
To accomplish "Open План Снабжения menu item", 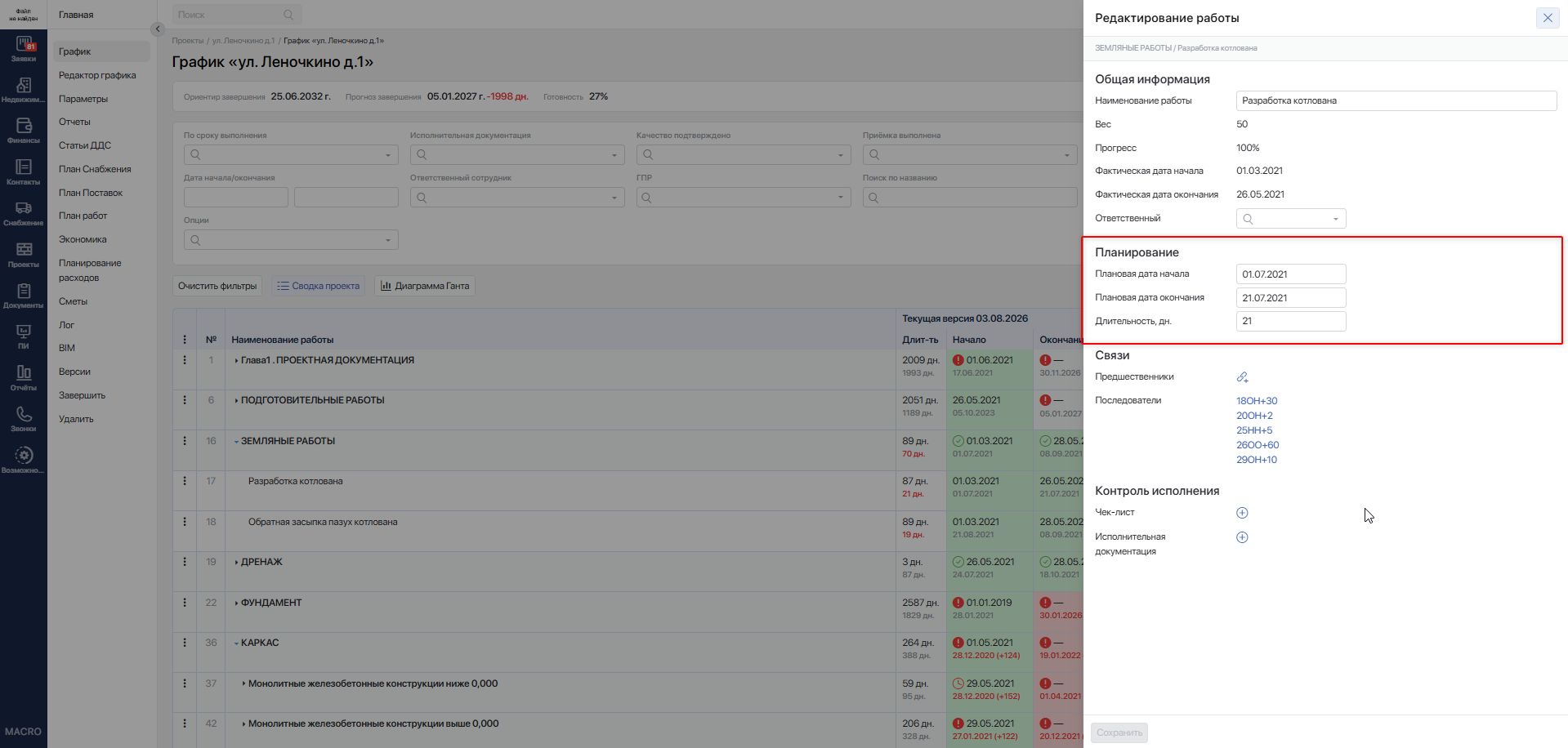I will [x=95, y=169].
